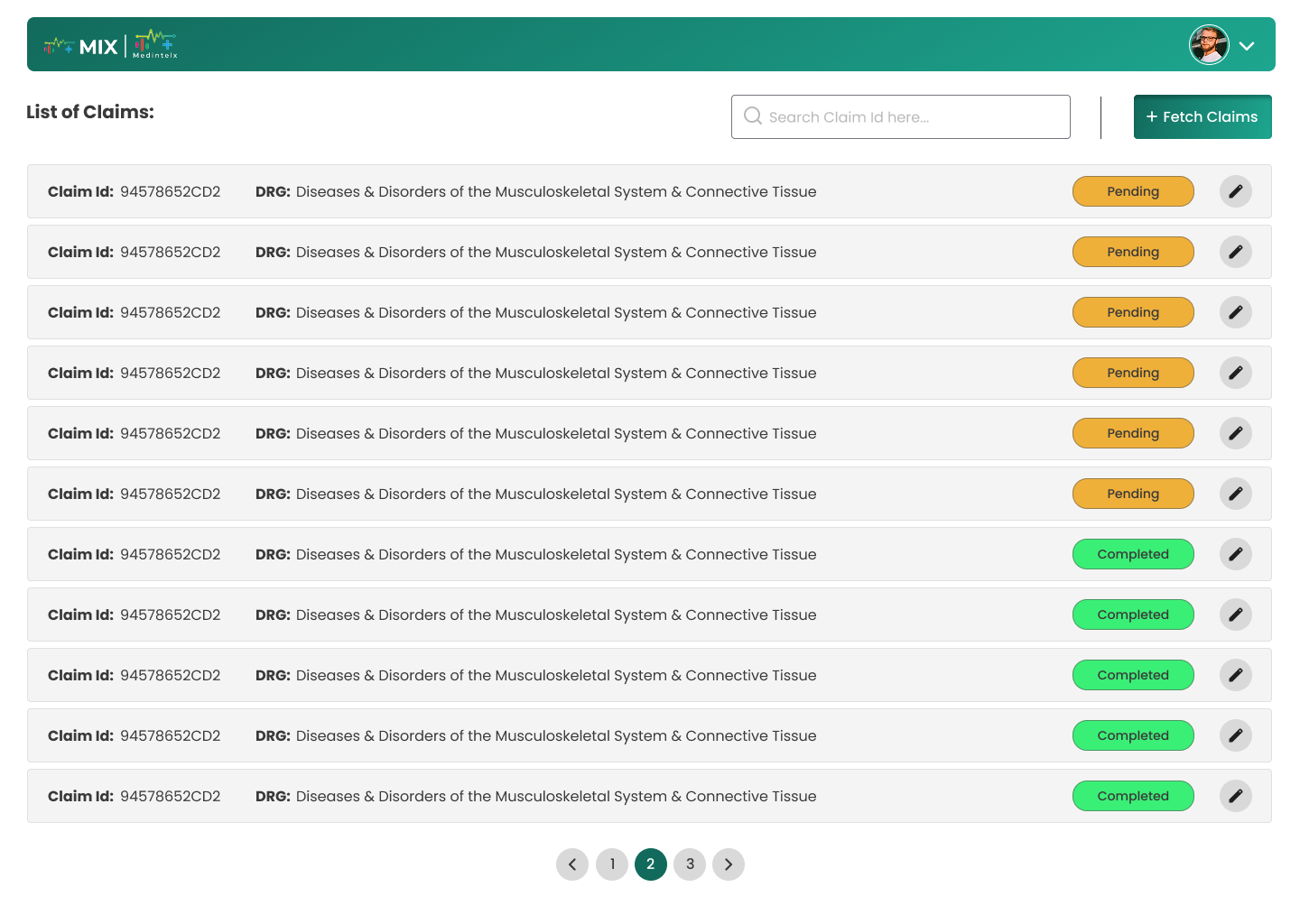Open the user profile avatar

click(x=1209, y=45)
